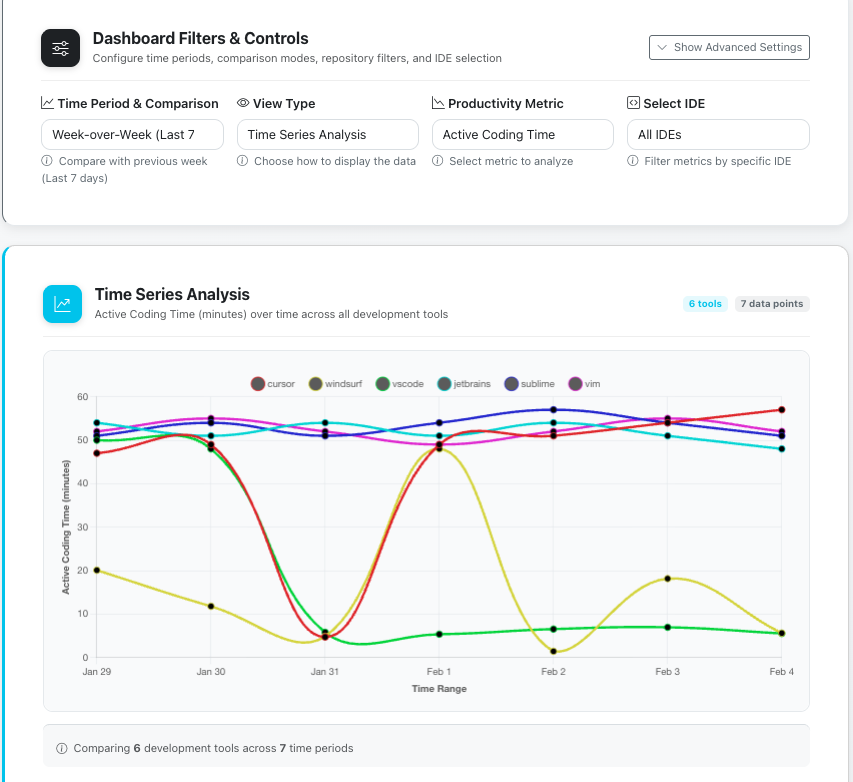The width and height of the screenshot is (853, 782).
Task: Expand Show Advanced Settings
Action: 729,47
